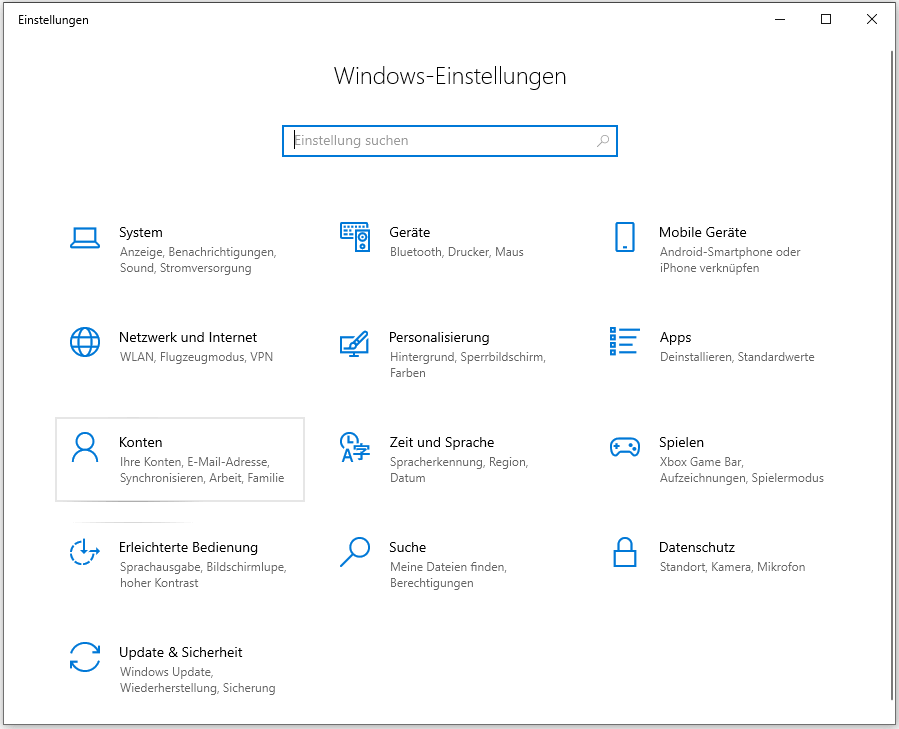Go to Spielen title
Screen dimensions: 899x729
(x=681, y=442)
